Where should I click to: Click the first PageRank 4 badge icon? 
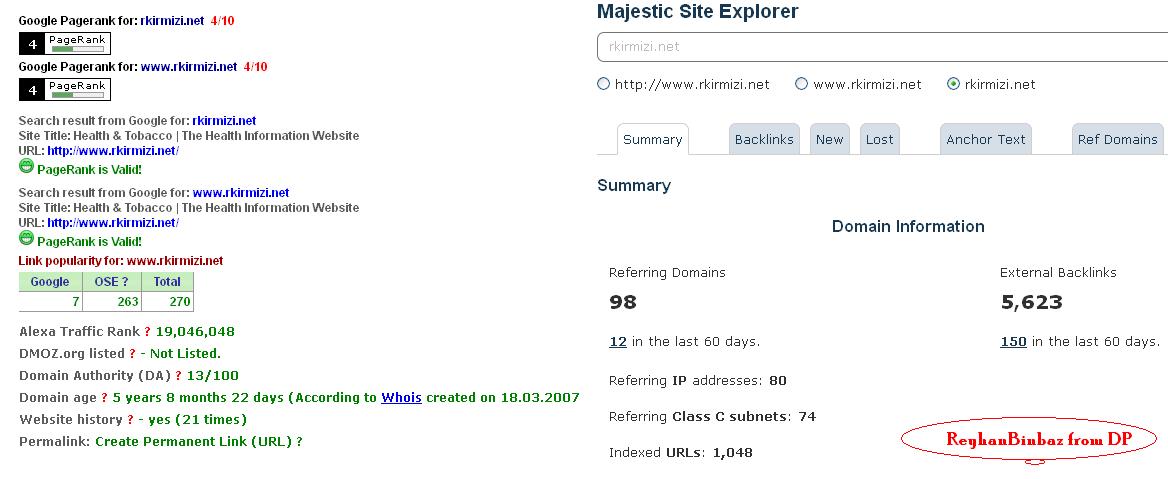point(65,44)
